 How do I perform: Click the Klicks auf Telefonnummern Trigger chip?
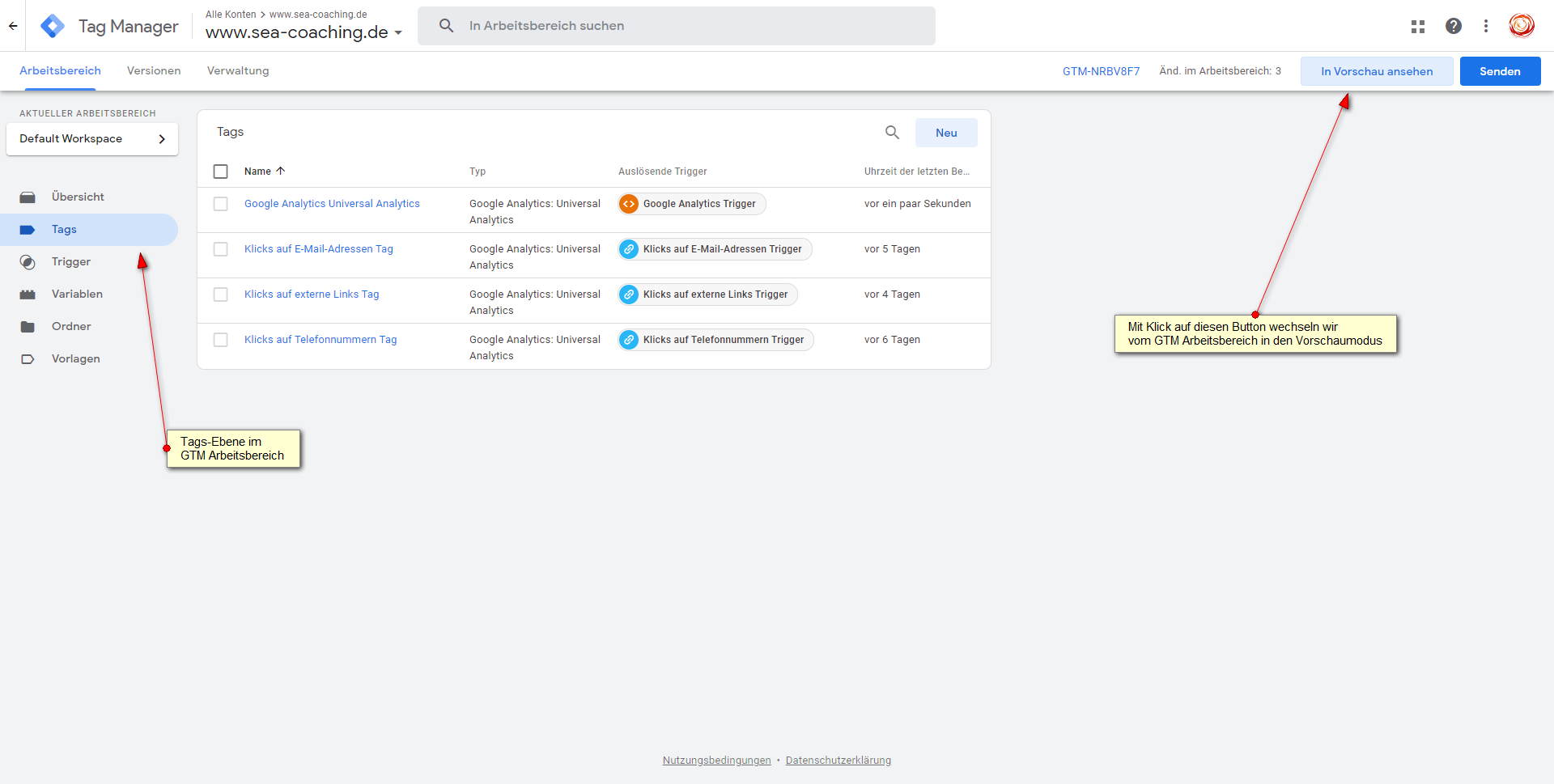click(715, 340)
